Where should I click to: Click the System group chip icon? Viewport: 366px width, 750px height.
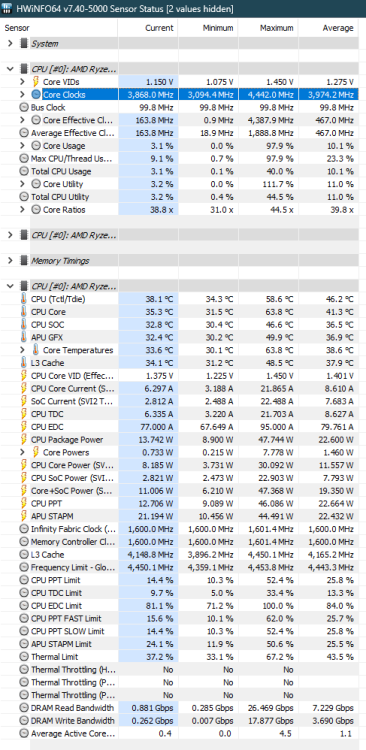click(24, 44)
